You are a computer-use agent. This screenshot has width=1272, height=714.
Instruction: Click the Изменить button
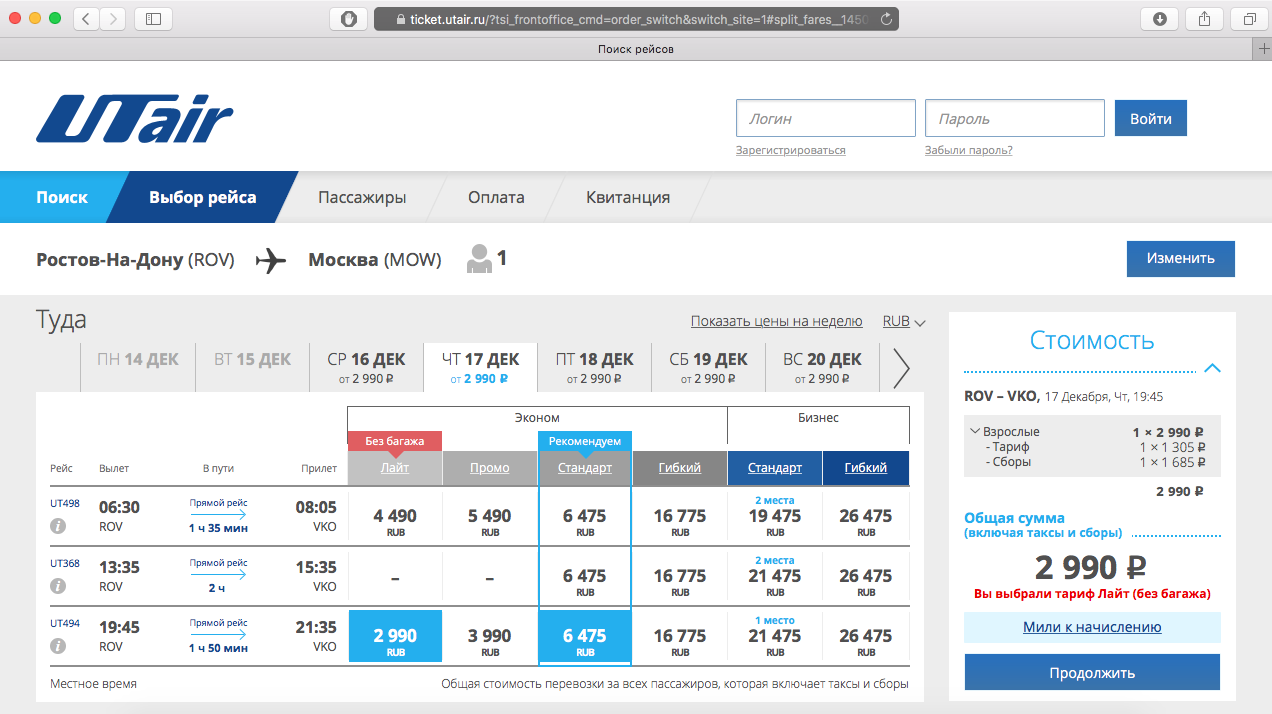click(1181, 258)
